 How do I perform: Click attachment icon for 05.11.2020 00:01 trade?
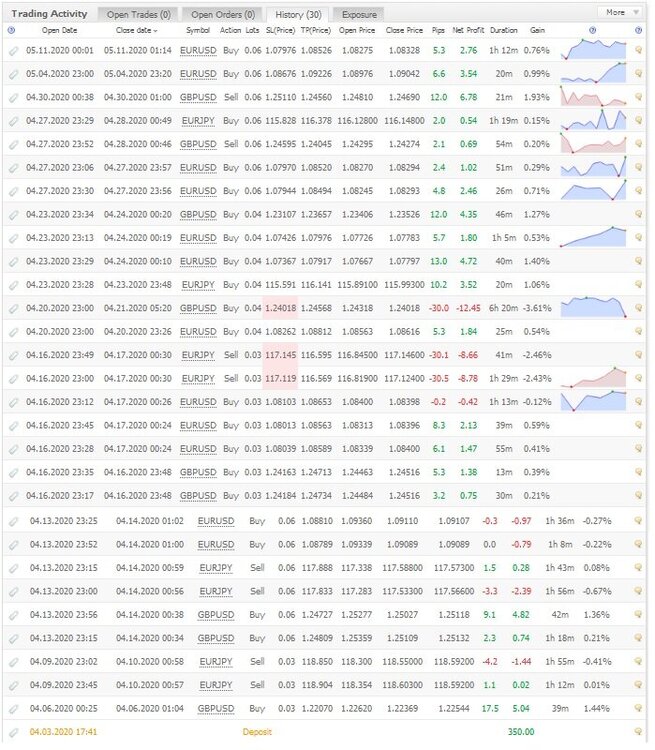14,51
